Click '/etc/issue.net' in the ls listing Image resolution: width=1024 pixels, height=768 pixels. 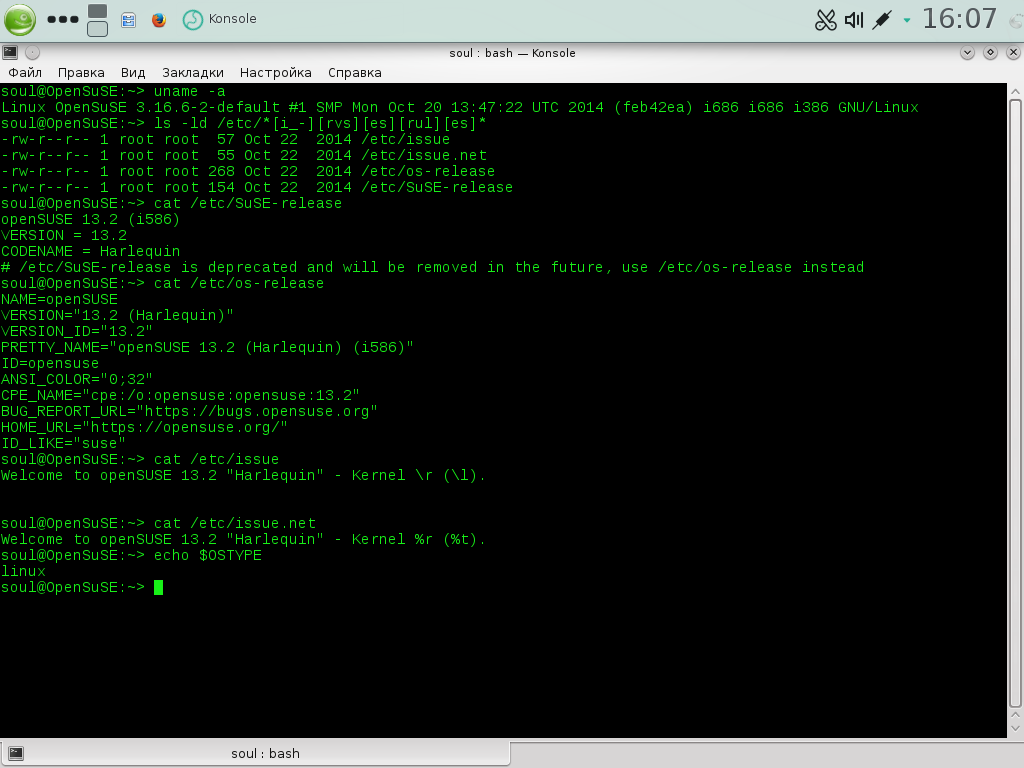[424, 155]
